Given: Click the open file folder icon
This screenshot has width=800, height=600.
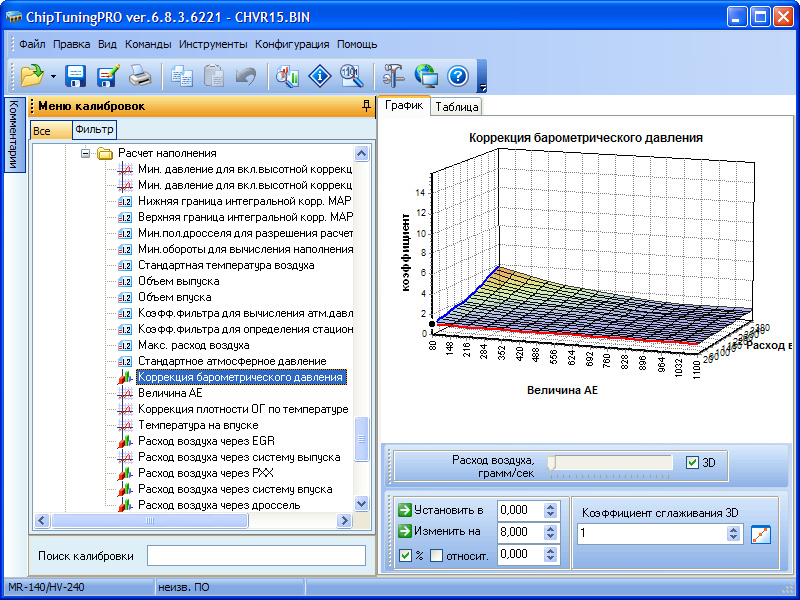Looking at the screenshot, I should tap(31, 75).
